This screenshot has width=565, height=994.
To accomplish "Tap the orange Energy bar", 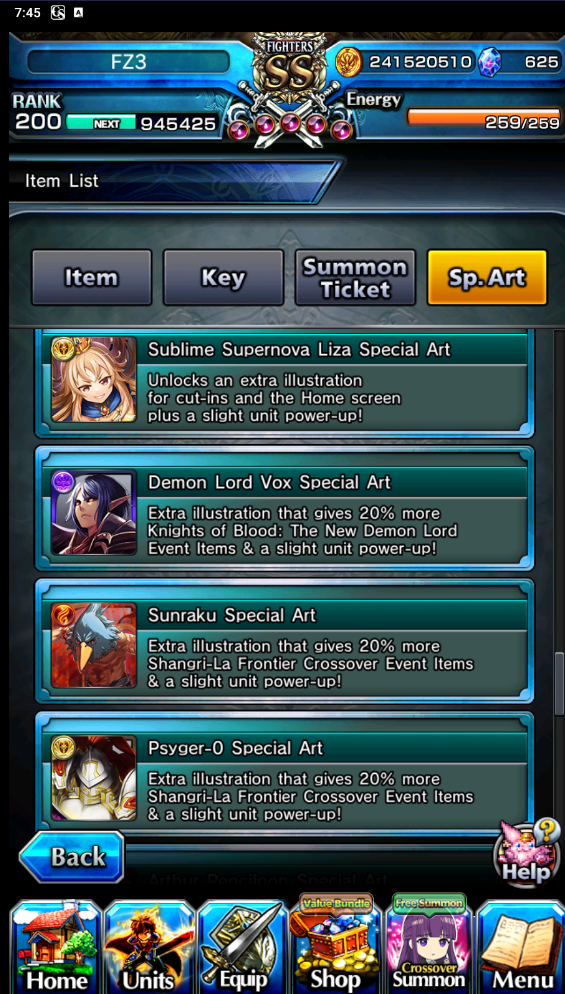I will [x=483, y=117].
